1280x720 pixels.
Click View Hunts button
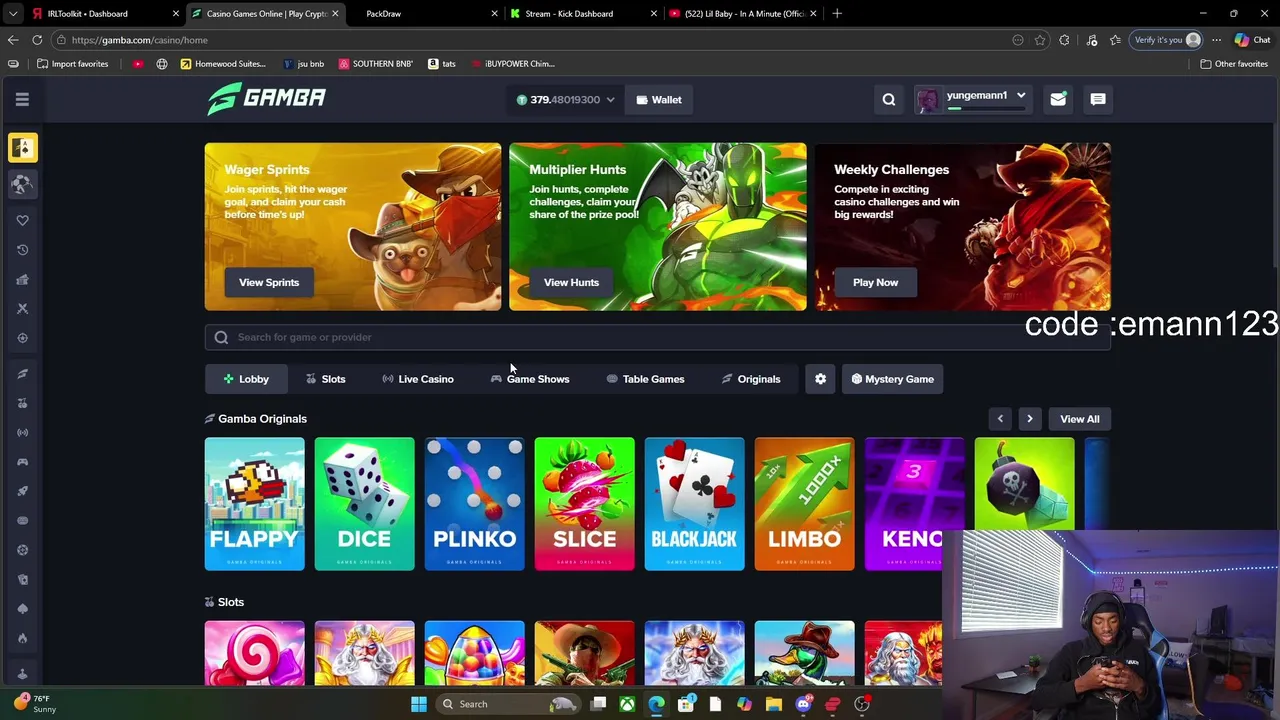pyautogui.click(x=571, y=282)
